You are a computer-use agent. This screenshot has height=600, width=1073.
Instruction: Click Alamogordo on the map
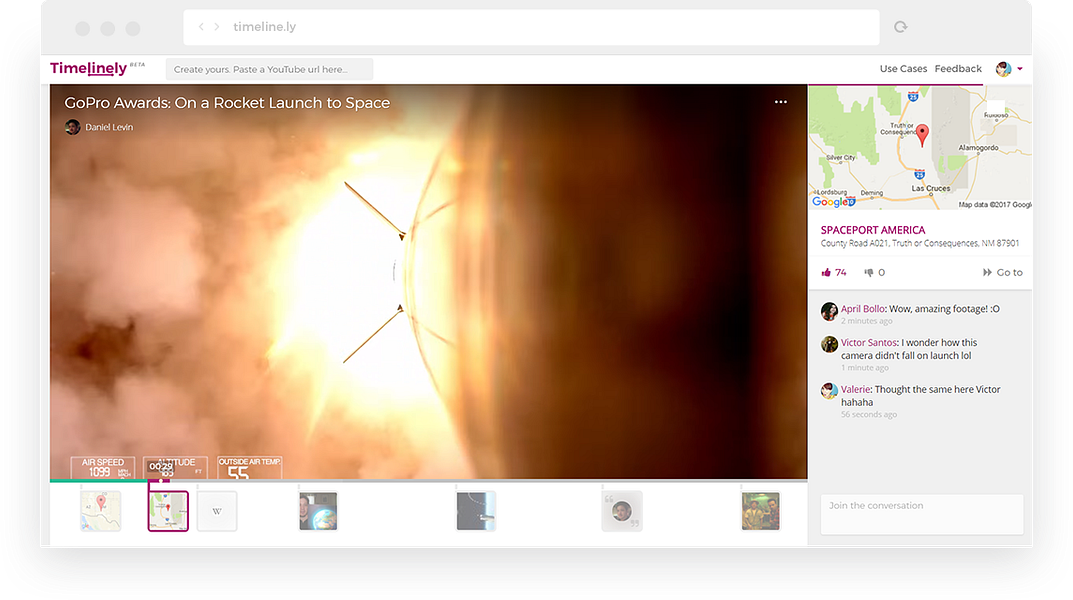979,148
